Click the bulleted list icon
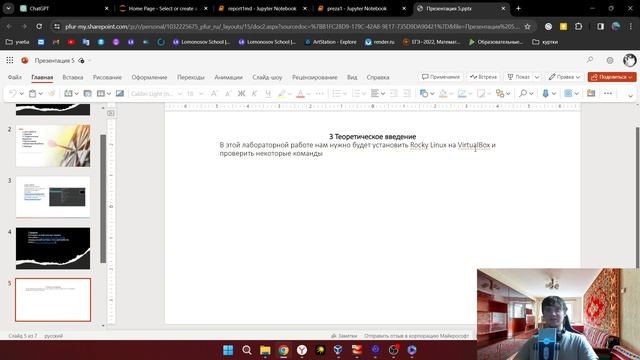This screenshot has width=640, height=360. [x=336, y=93]
